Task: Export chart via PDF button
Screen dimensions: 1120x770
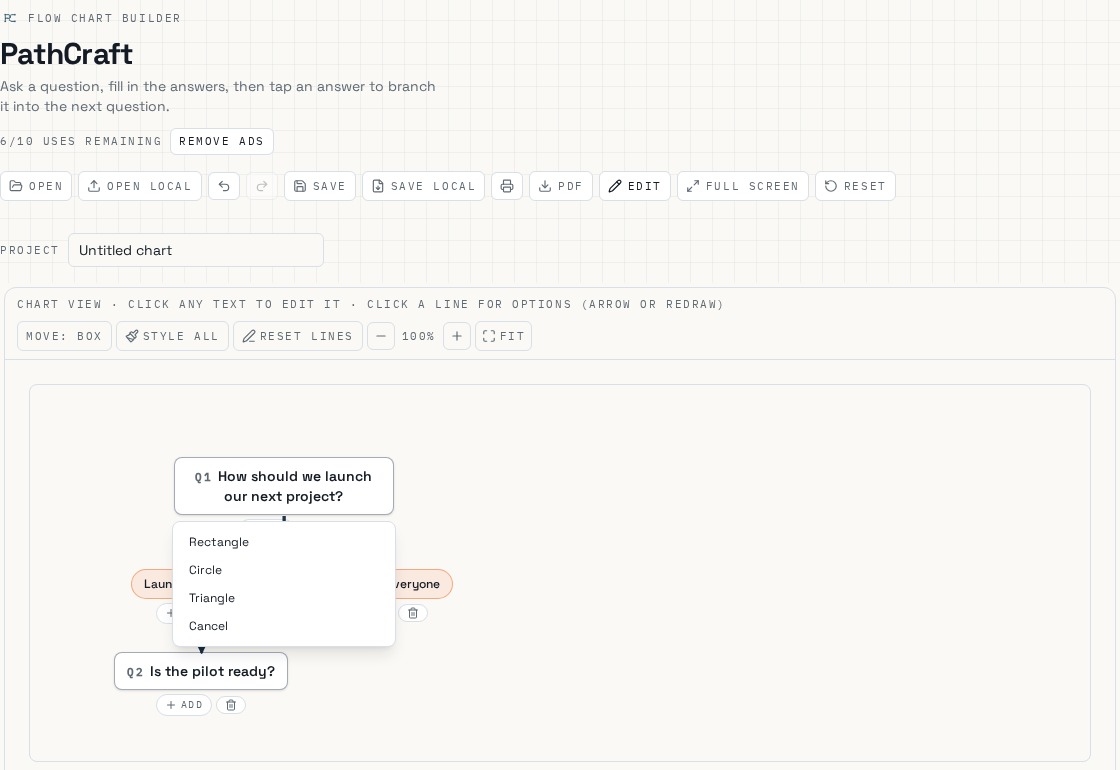Action: pos(560,186)
